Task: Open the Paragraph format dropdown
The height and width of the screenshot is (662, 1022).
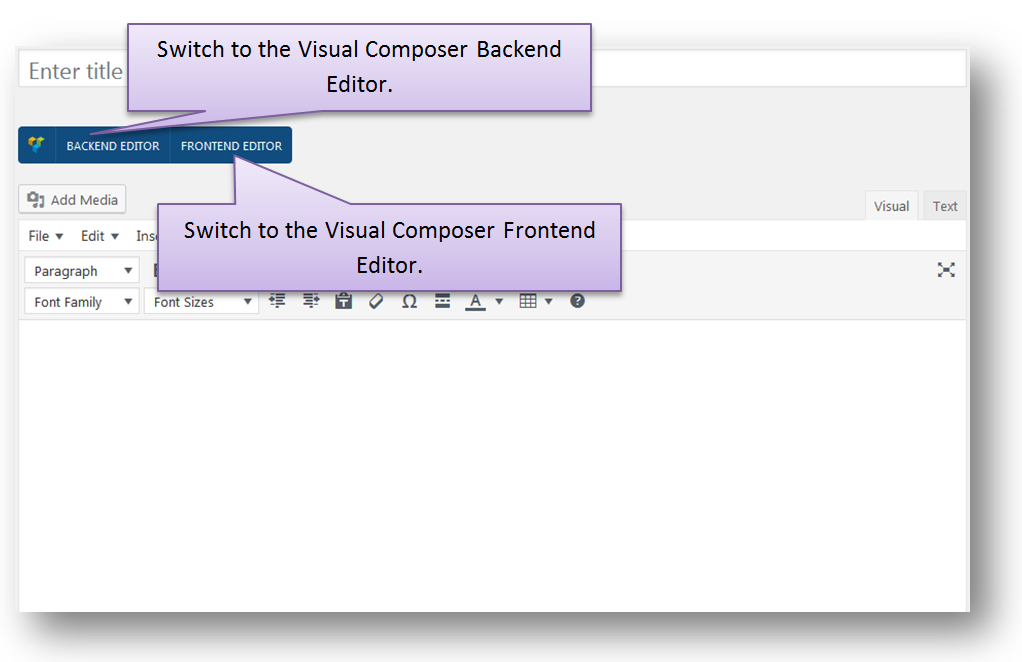Action: coord(82,271)
